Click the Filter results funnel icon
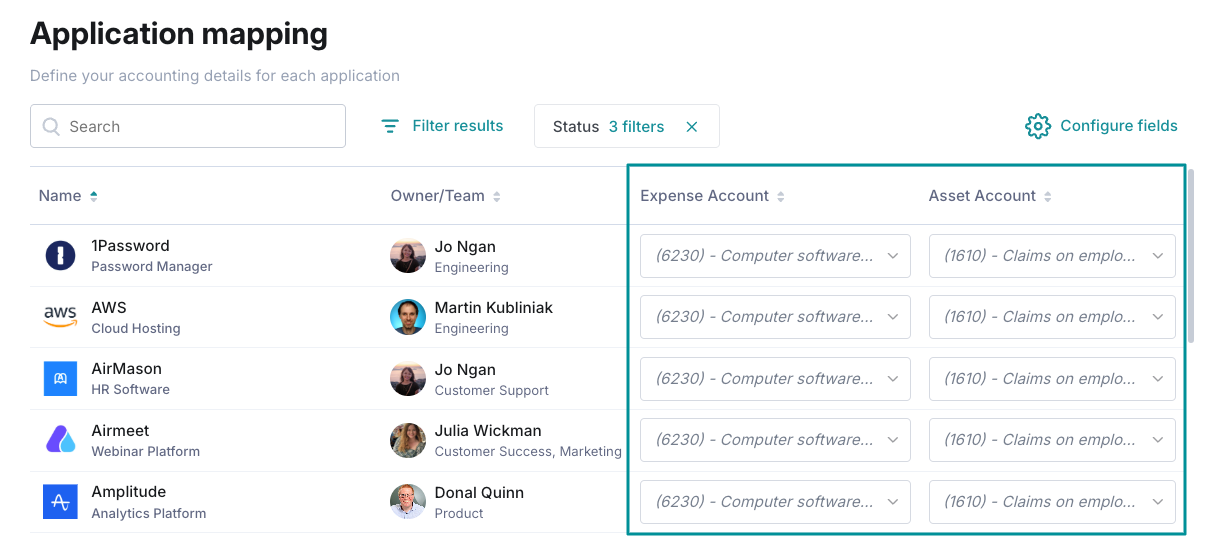 pyautogui.click(x=391, y=126)
